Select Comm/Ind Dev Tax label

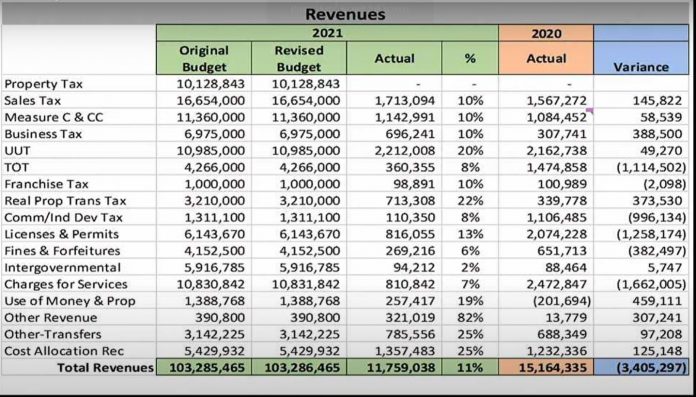pyautogui.click(x=63, y=218)
